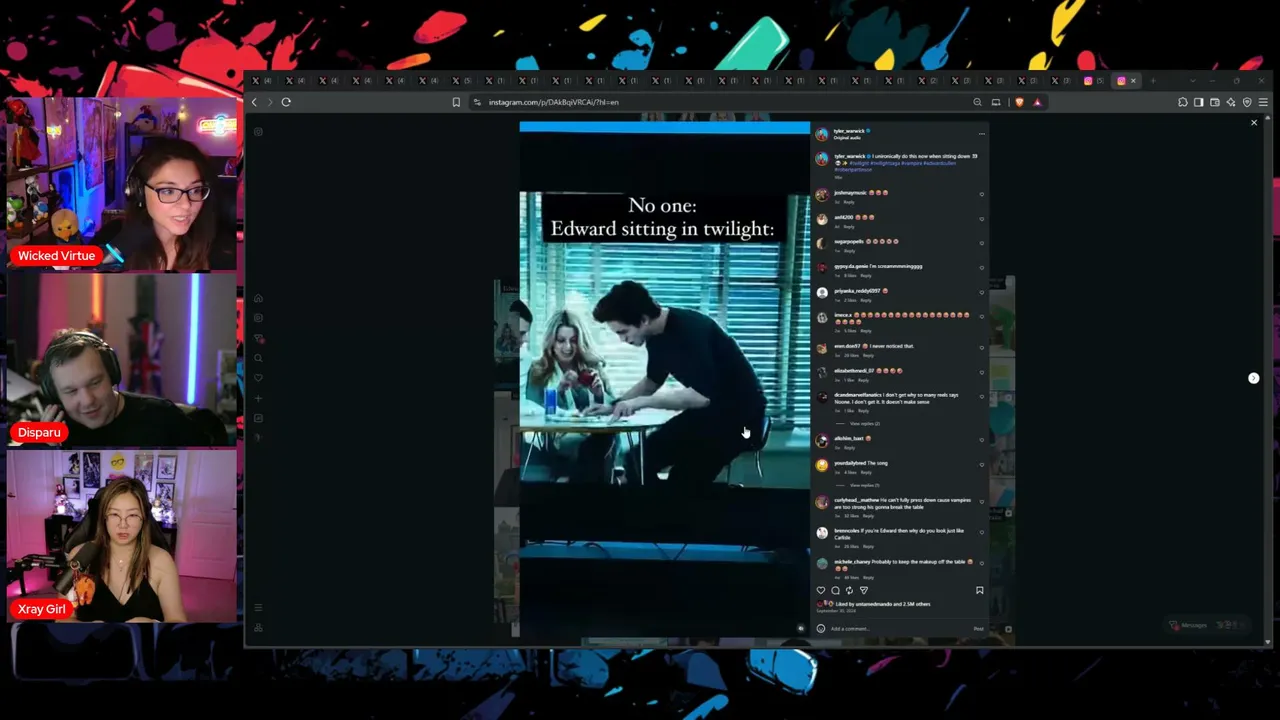Toggle the browser sidebar panel
Image resolution: width=1280 pixels, height=720 pixels.
click(x=1199, y=102)
